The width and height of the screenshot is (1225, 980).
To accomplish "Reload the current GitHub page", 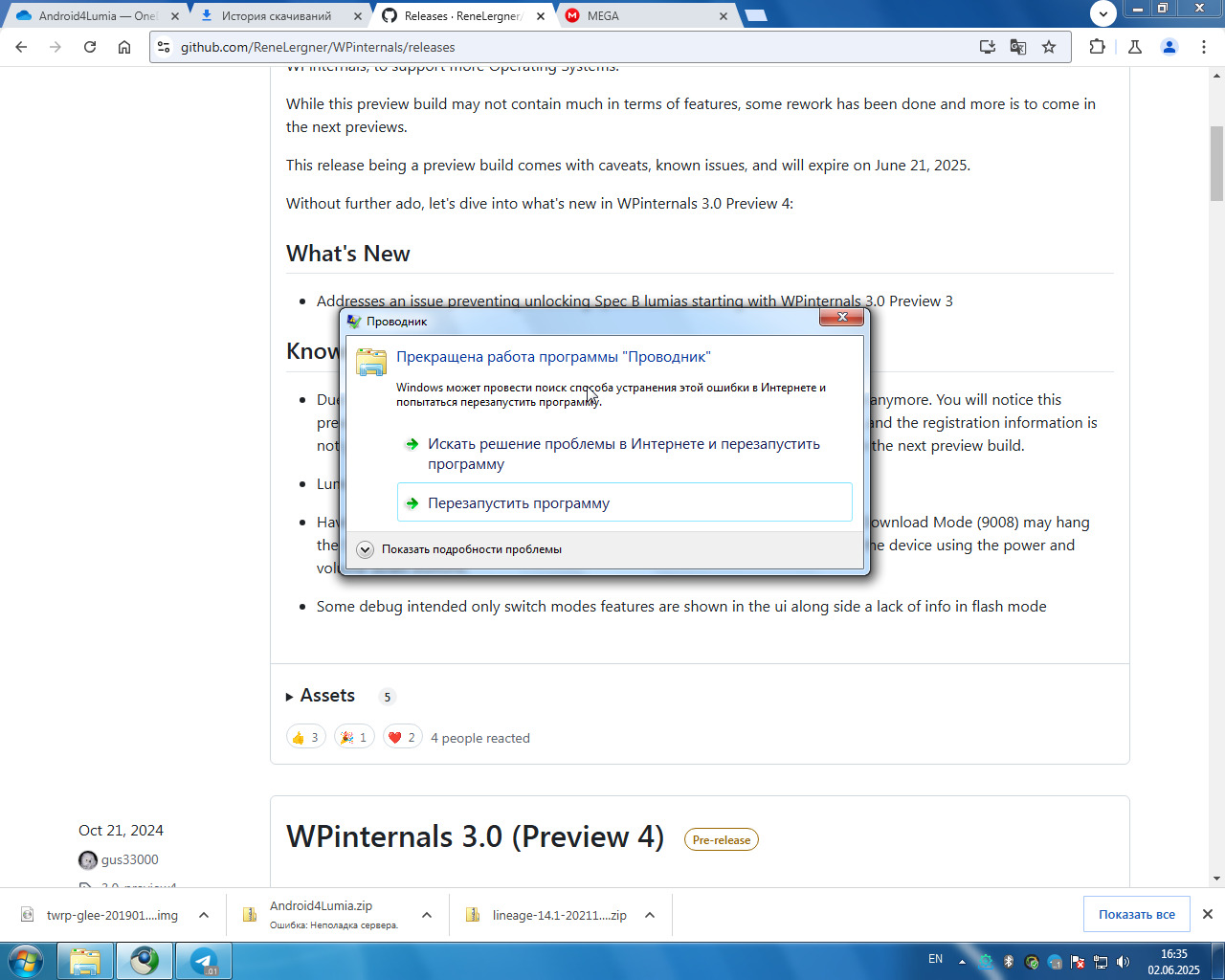I will click(90, 47).
